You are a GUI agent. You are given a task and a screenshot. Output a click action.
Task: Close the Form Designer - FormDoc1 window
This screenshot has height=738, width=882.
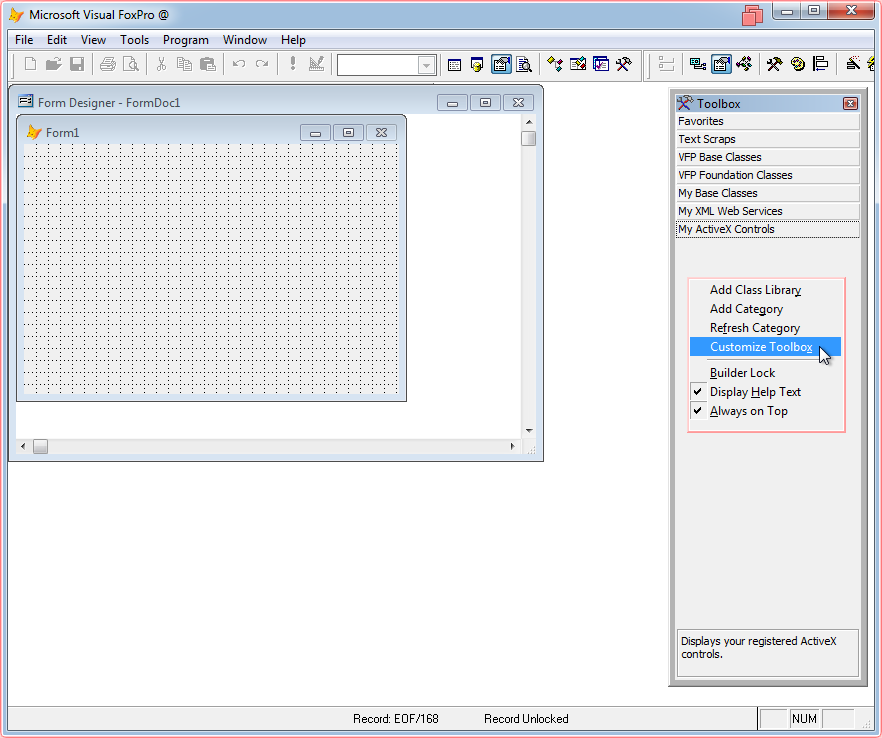(x=519, y=103)
